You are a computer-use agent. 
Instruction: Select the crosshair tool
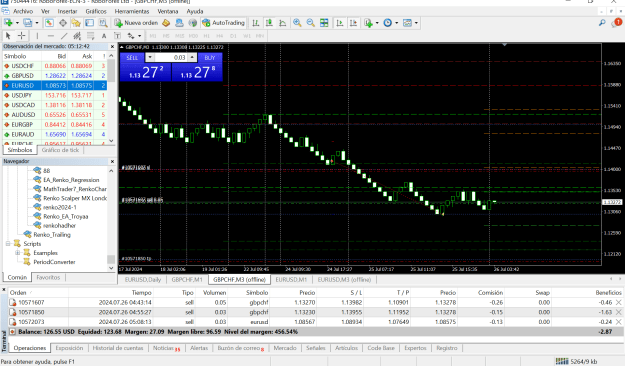[x=22, y=36]
